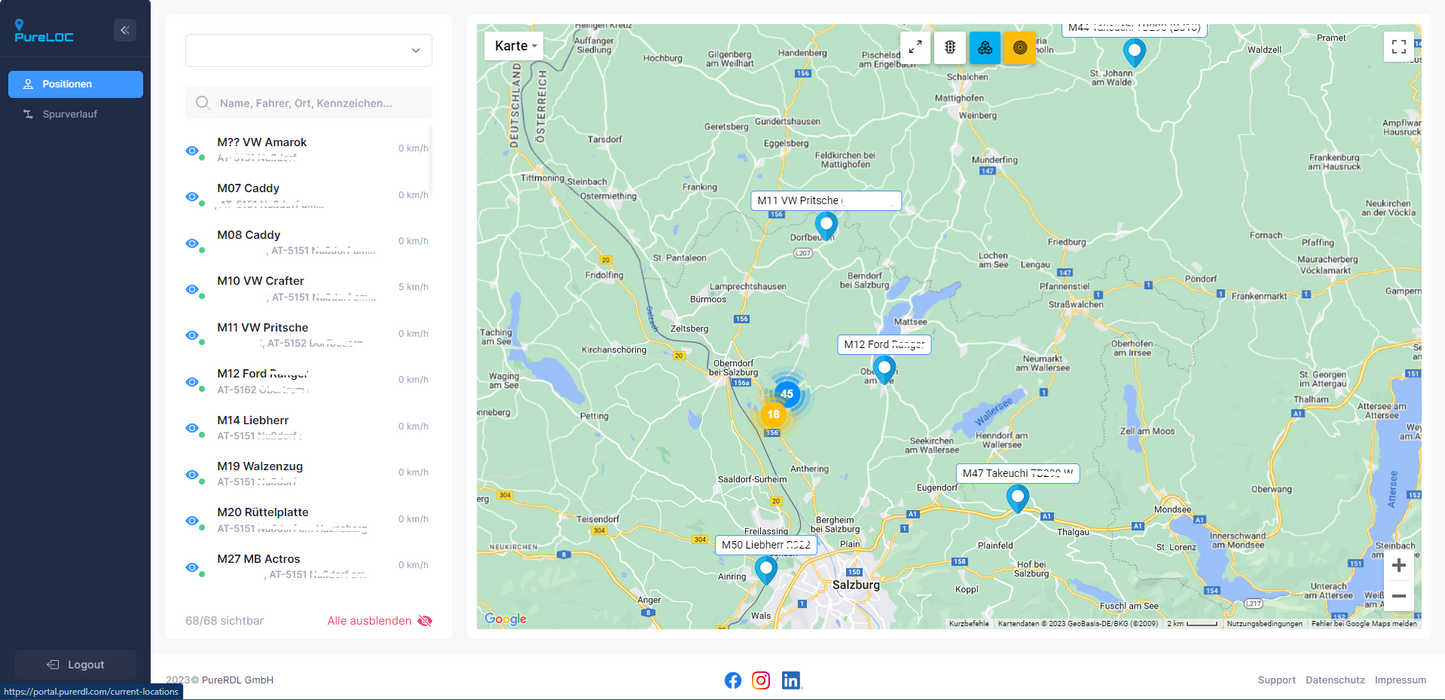
Task: Select Positionen in the sidebar
Action: pos(75,84)
